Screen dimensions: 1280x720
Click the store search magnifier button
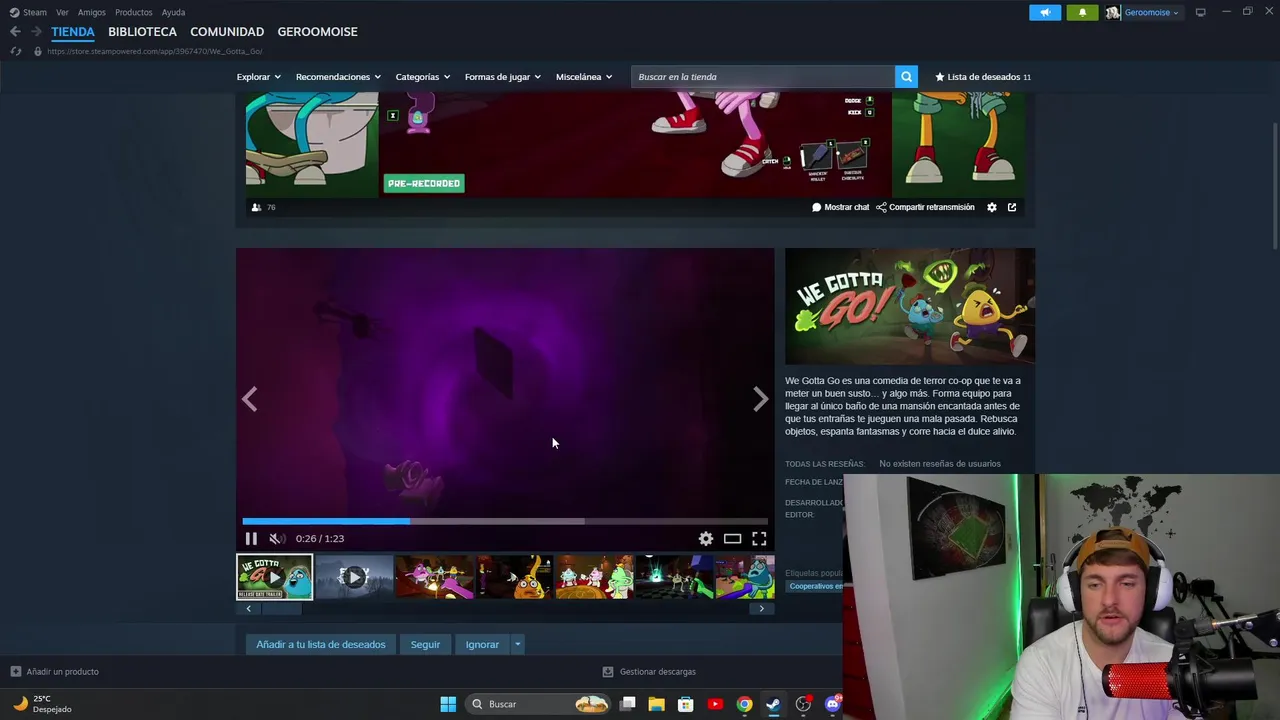pyautogui.click(x=906, y=77)
